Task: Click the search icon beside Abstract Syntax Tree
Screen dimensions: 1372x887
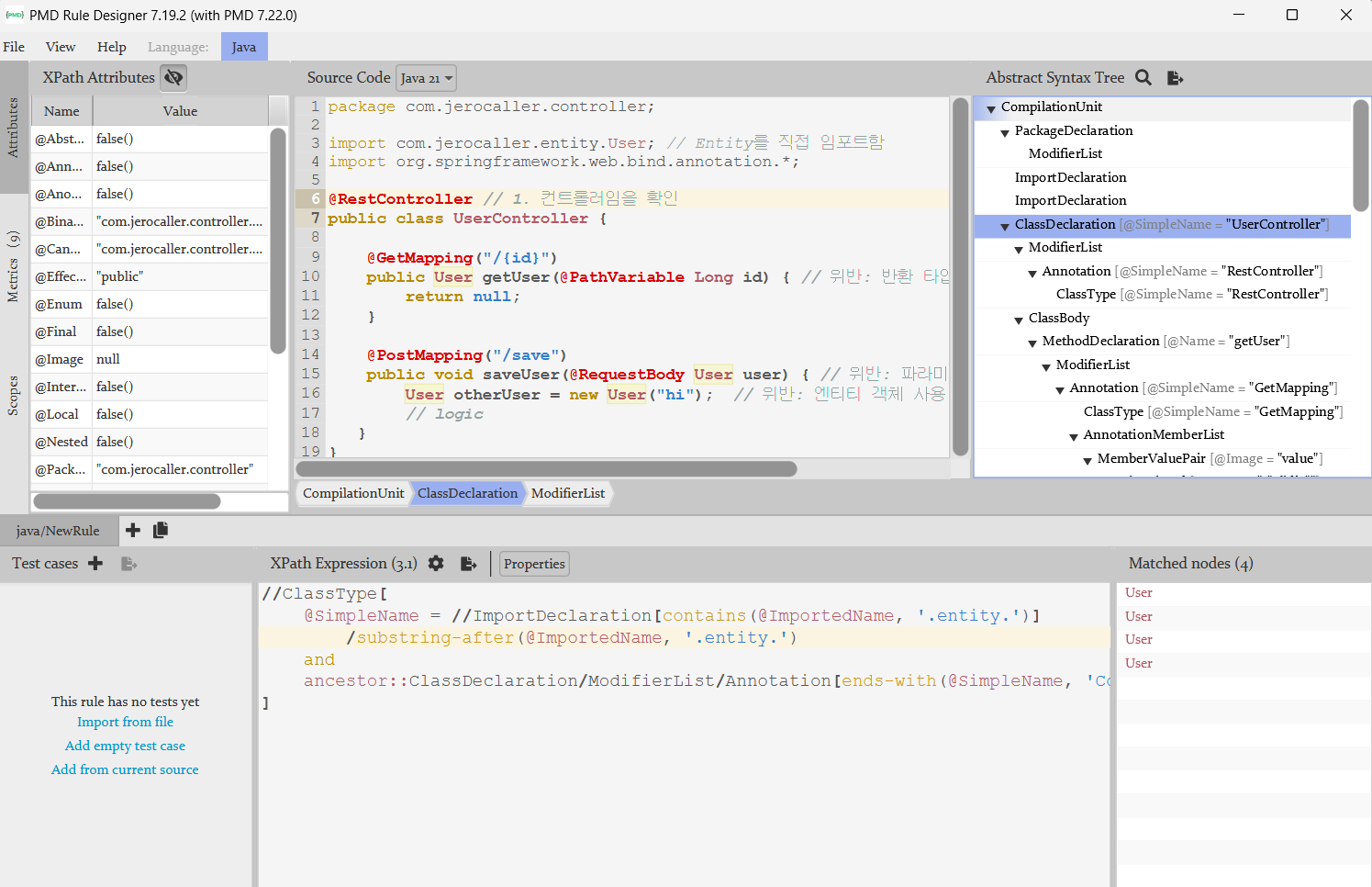Action: click(x=1143, y=78)
